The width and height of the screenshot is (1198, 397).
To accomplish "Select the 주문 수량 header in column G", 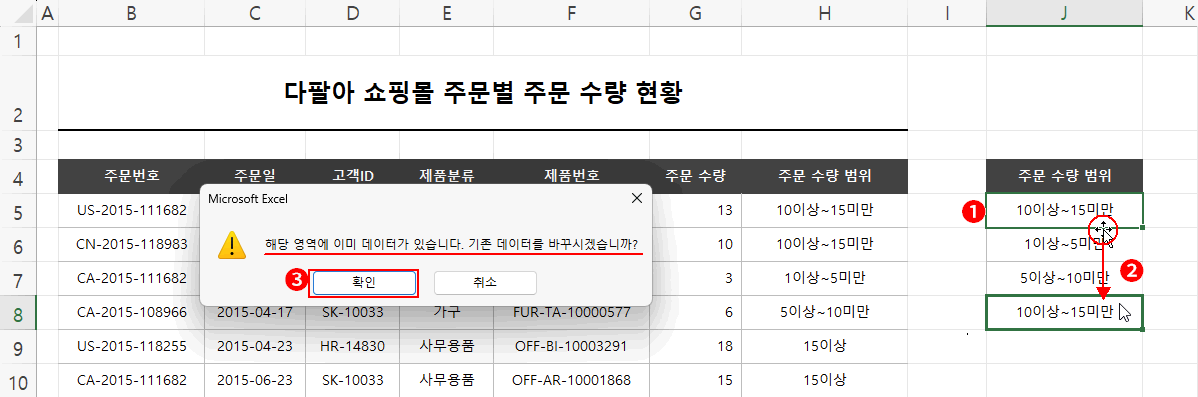I will 695,176.
